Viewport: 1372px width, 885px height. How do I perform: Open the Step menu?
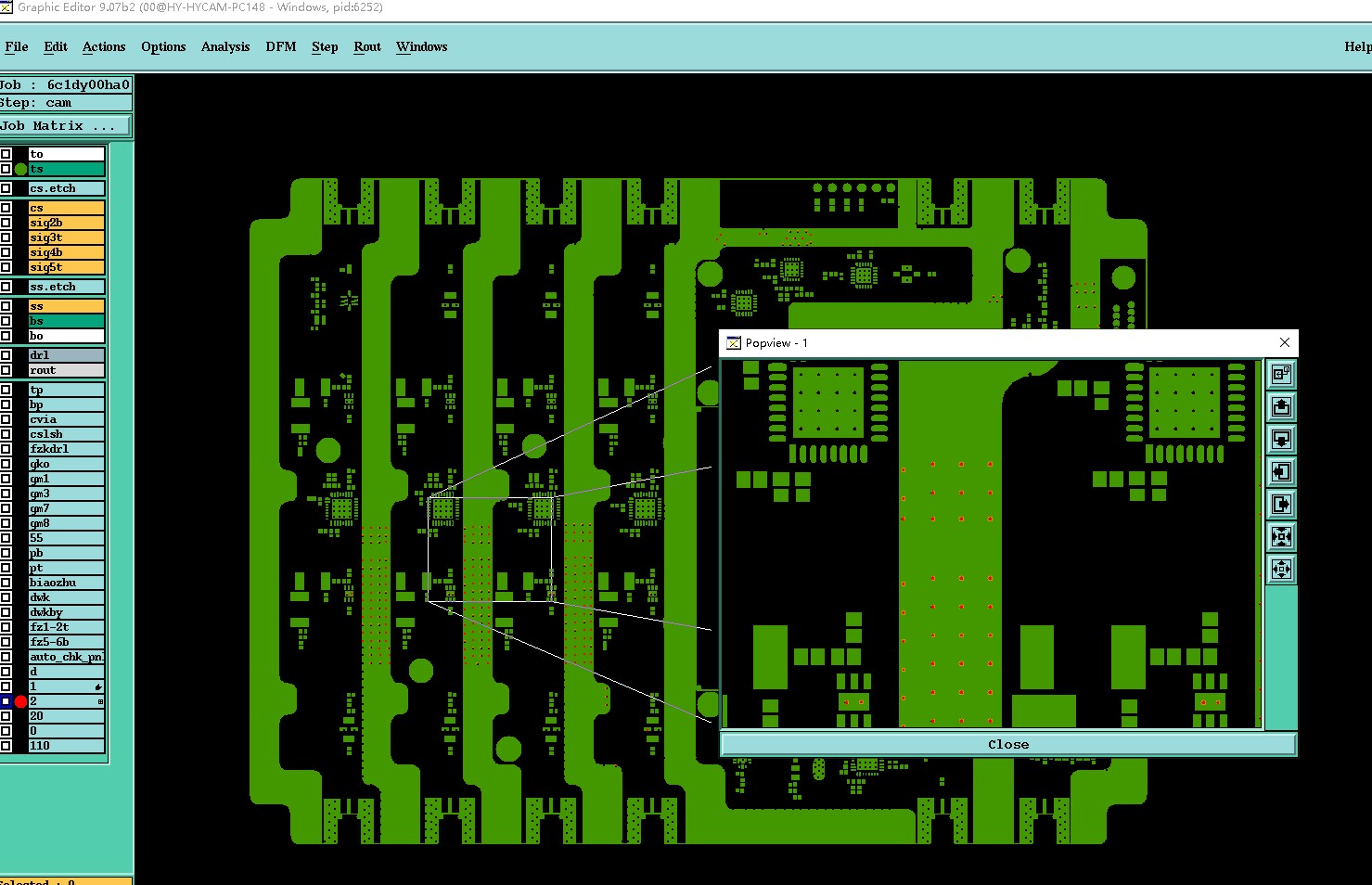coord(325,46)
